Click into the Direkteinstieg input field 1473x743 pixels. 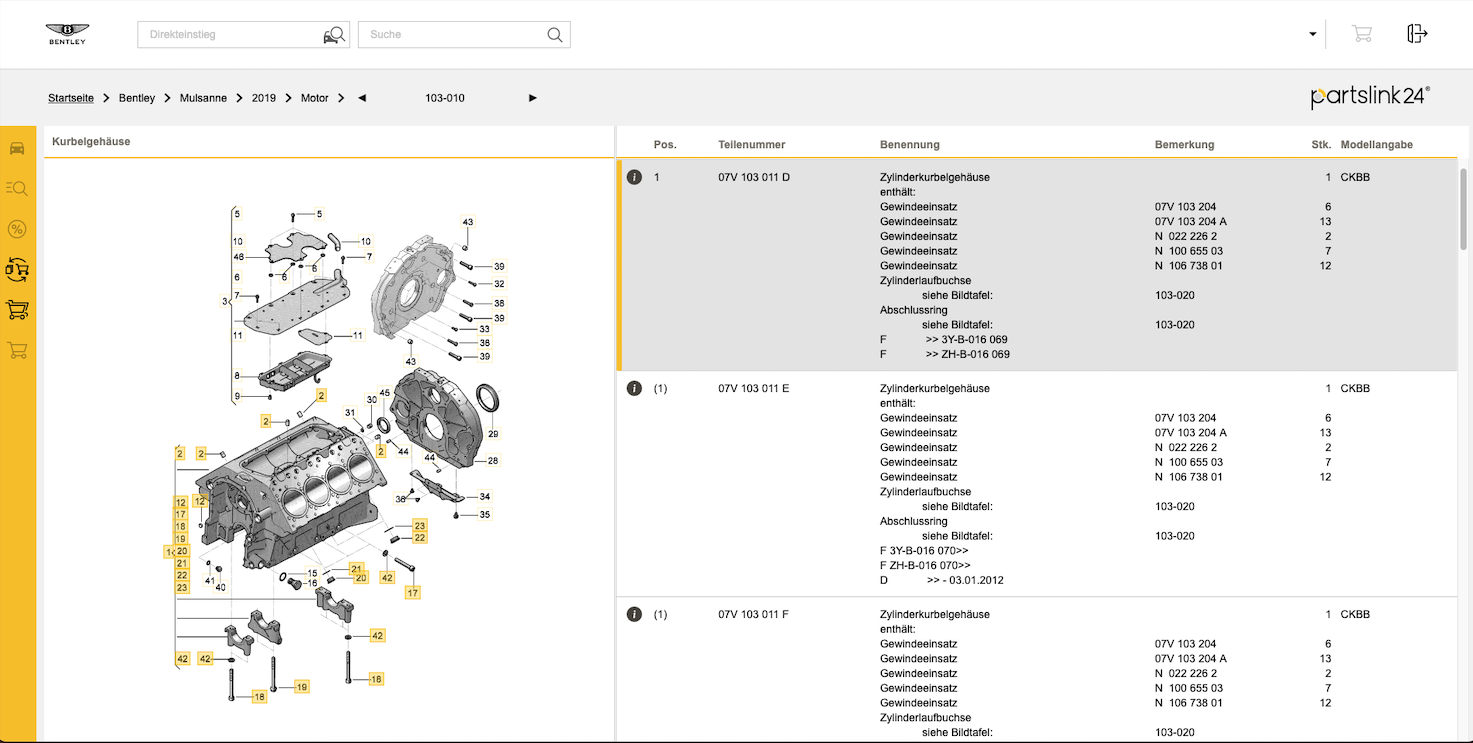(x=230, y=35)
